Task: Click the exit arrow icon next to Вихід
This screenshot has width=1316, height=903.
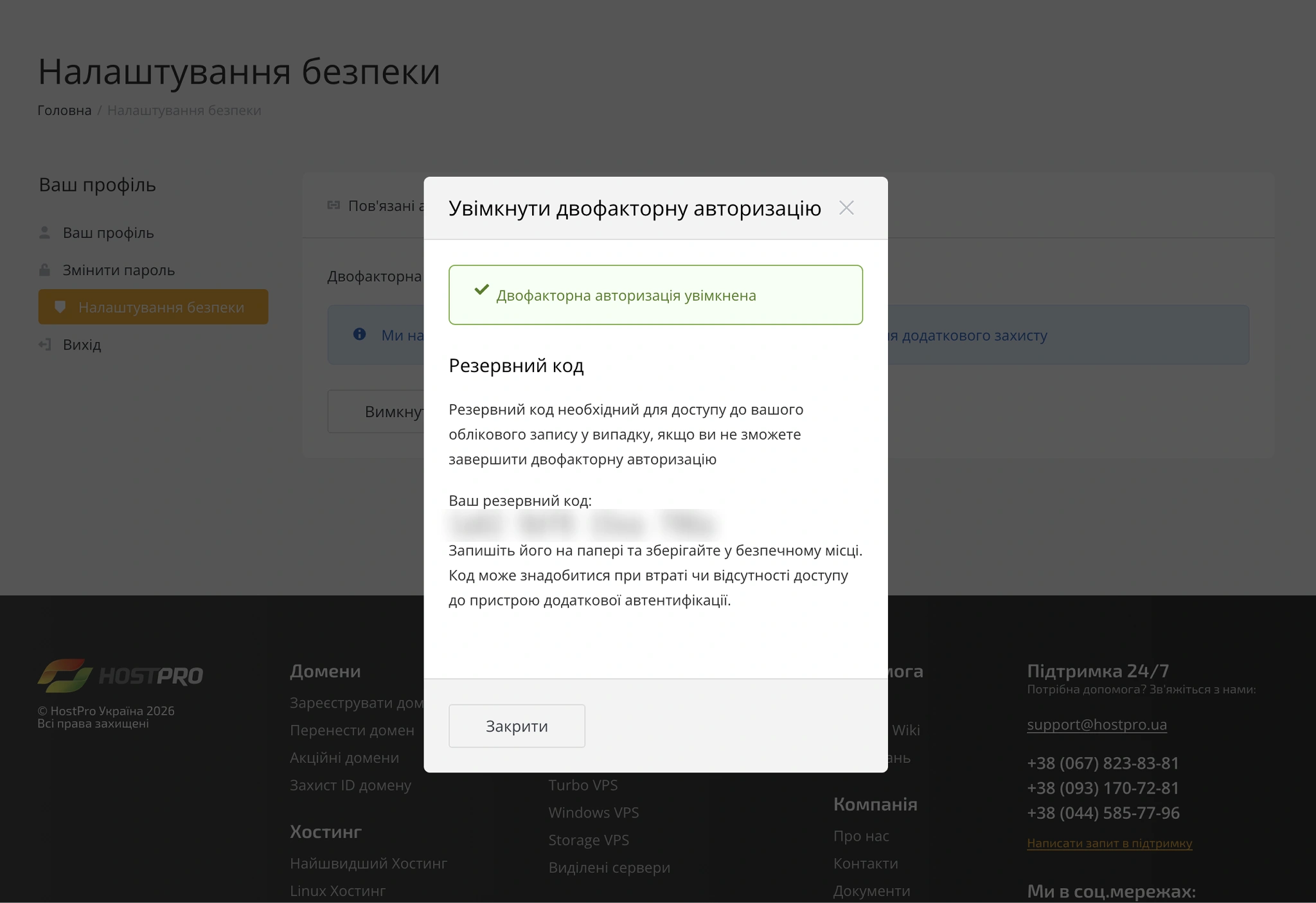Action: 45,344
